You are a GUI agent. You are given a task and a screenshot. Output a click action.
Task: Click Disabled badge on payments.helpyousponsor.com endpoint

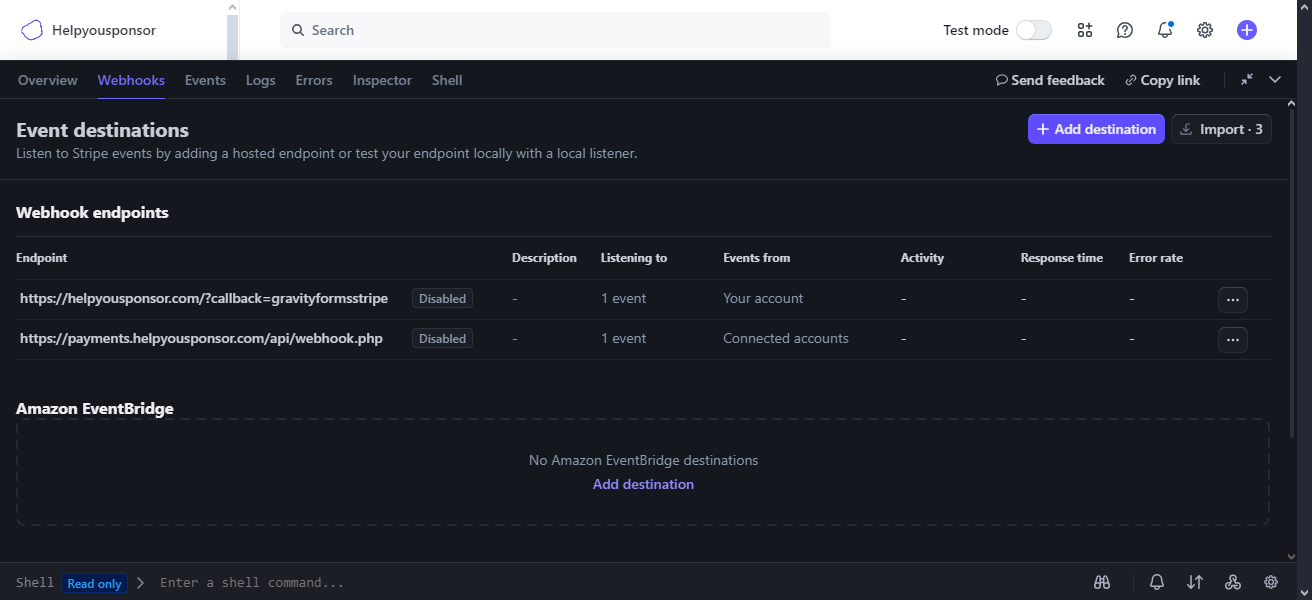(442, 338)
